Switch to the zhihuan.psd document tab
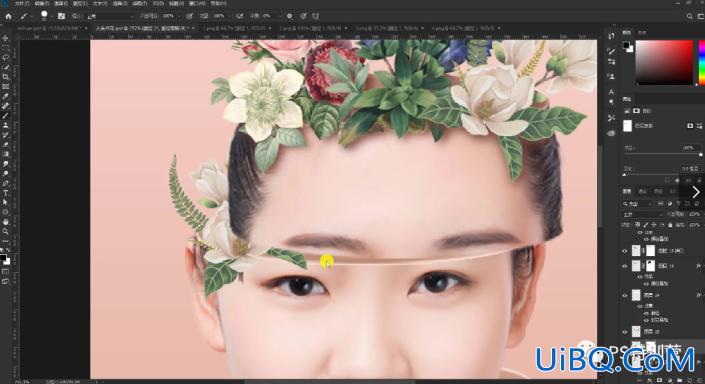Image resolution: width=705 pixels, height=384 pixels. (x=47, y=28)
